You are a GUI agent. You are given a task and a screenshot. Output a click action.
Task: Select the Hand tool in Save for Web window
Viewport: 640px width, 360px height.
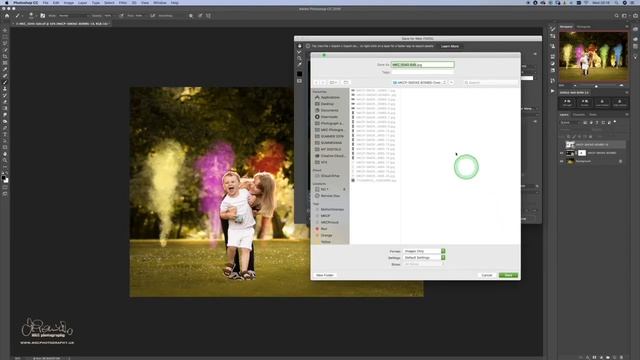tap(300, 46)
